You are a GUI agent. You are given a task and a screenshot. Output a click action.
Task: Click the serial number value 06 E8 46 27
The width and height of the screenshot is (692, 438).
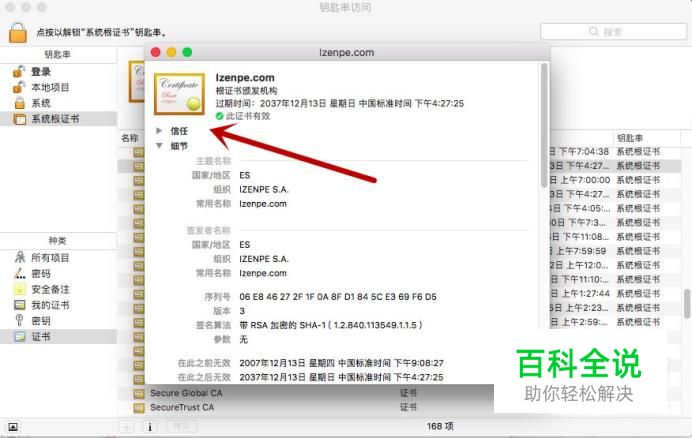point(338,297)
